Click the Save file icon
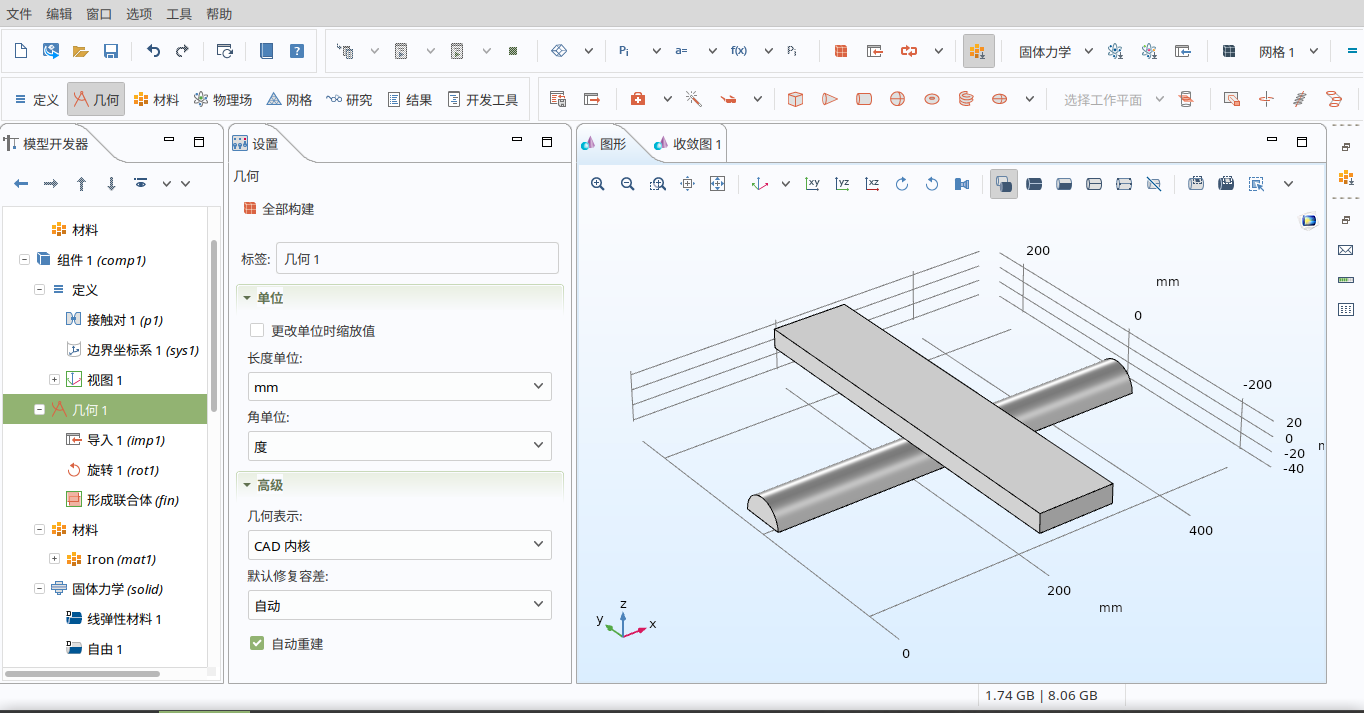1364x713 pixels. click(111, 51)
